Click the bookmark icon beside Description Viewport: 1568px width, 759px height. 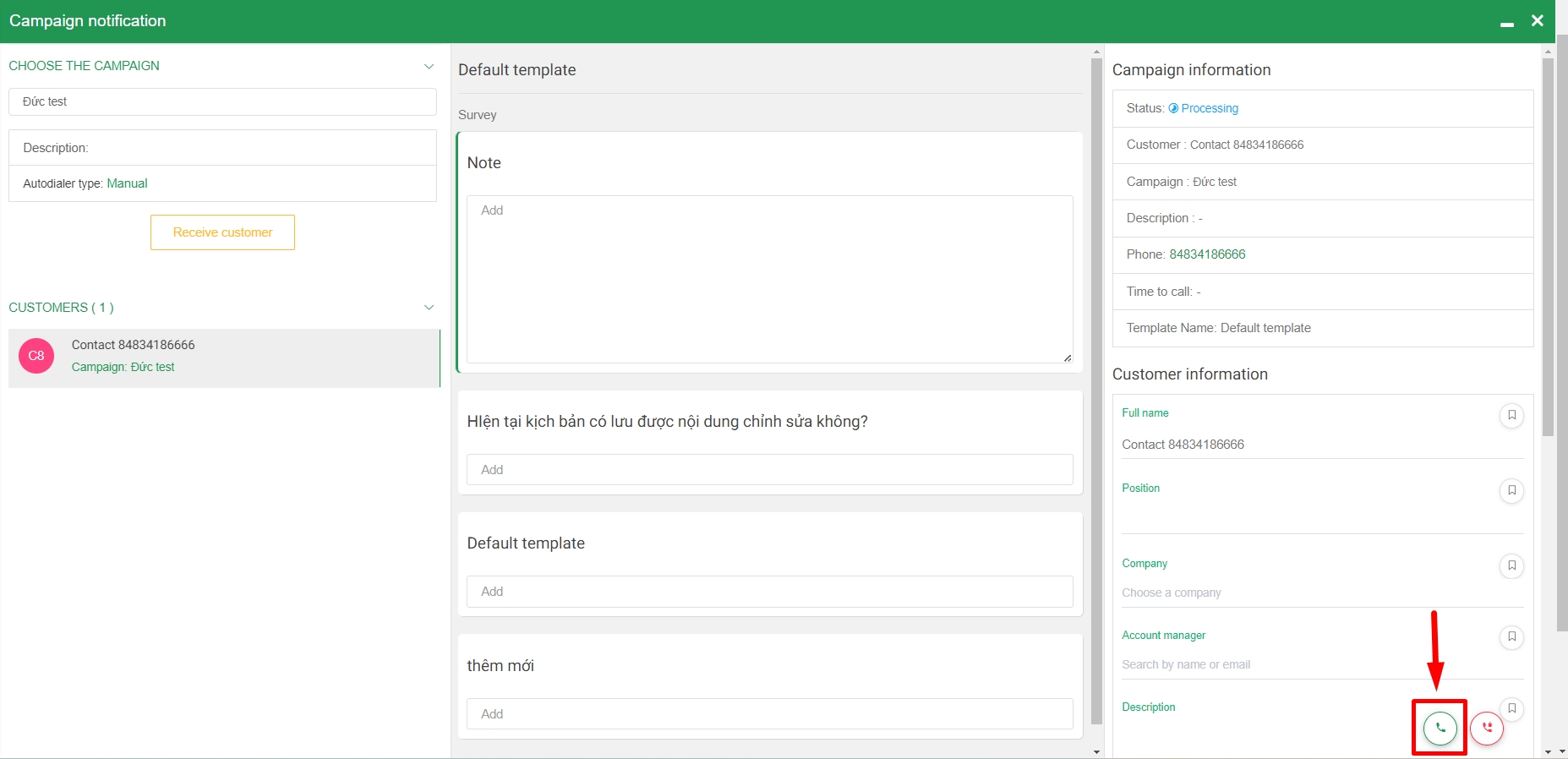click(x=1511, y=708)
